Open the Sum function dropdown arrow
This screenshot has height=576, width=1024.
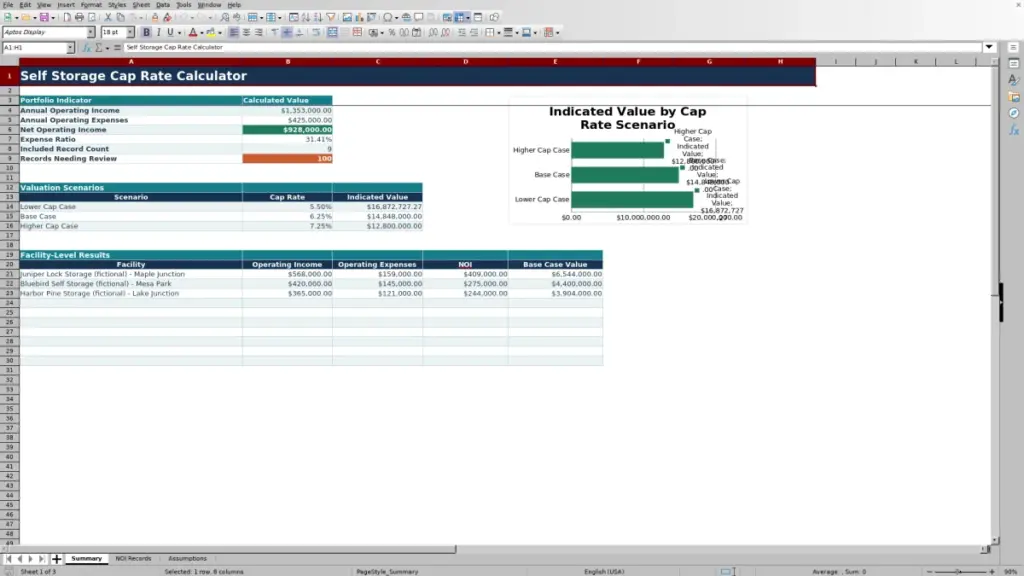click(107, 48)
